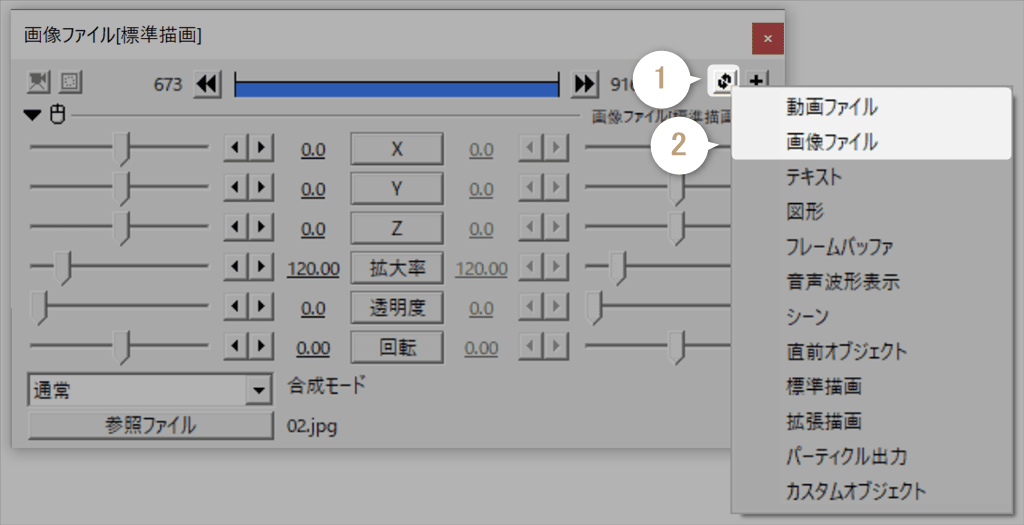Viewport: 1024px width, 525px height.
Task: Click the 拡大率 button
Action: tap(397, 268)
